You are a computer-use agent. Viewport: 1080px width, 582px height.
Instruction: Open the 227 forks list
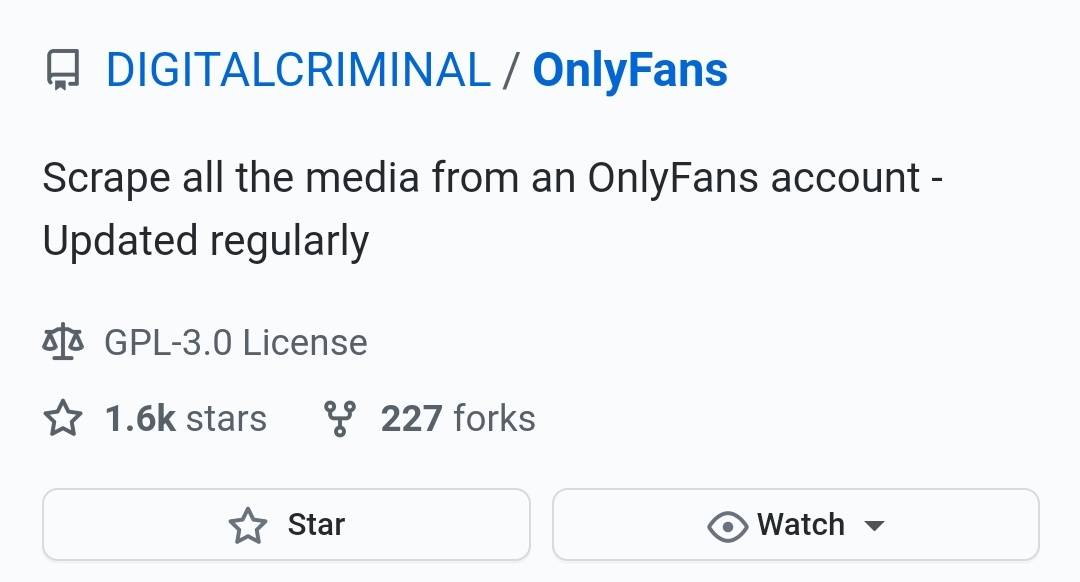click(458, 418)
